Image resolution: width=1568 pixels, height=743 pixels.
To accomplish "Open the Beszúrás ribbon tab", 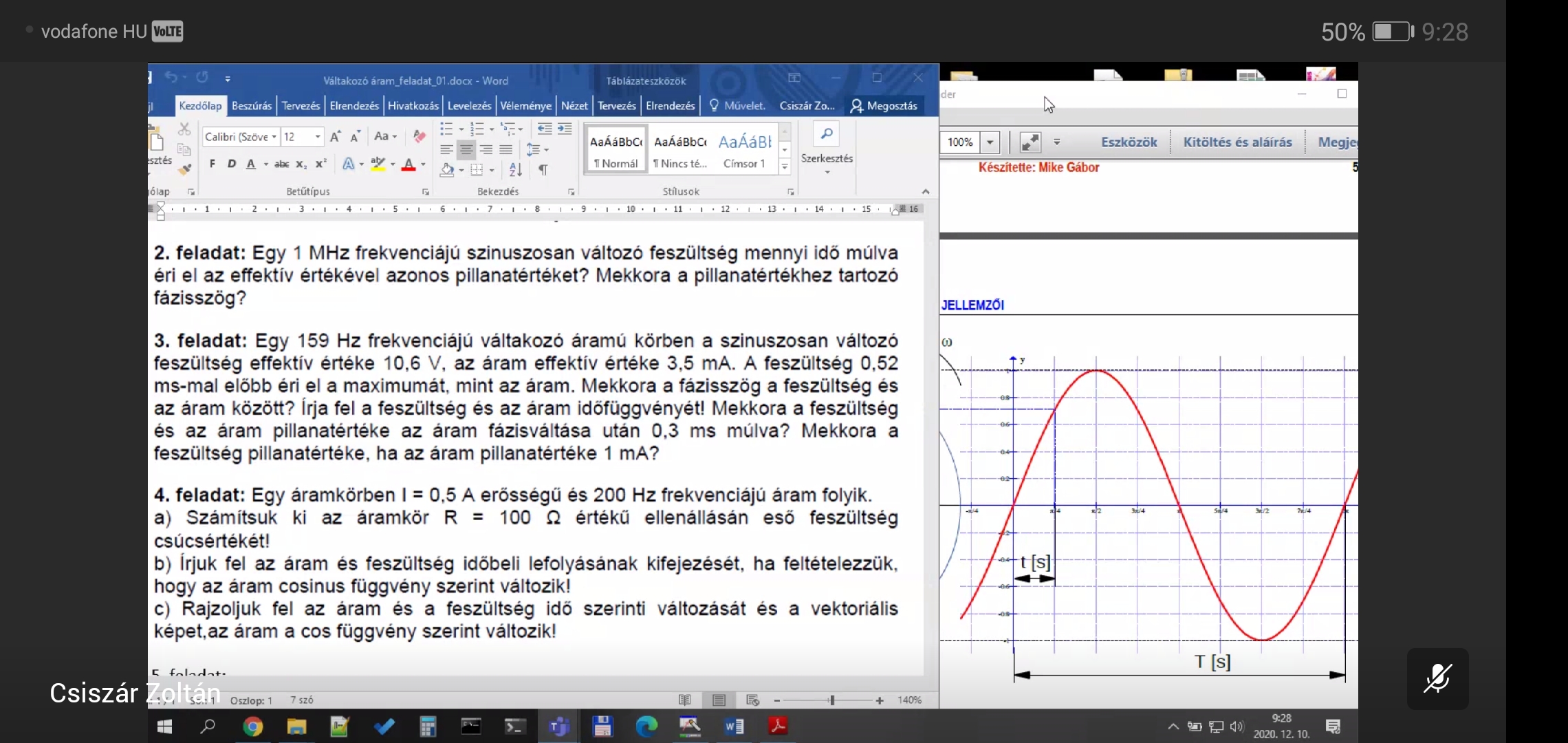I will click(252, 105).
